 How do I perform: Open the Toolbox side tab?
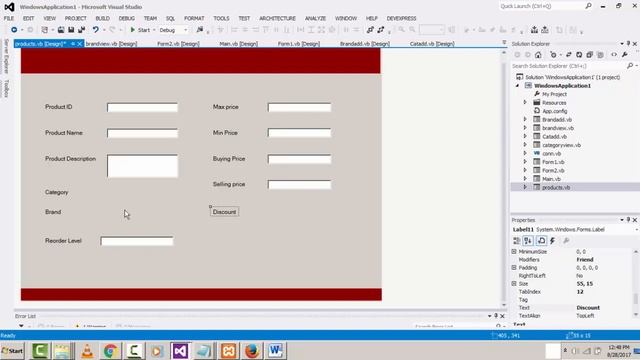[x=6, y=88]
